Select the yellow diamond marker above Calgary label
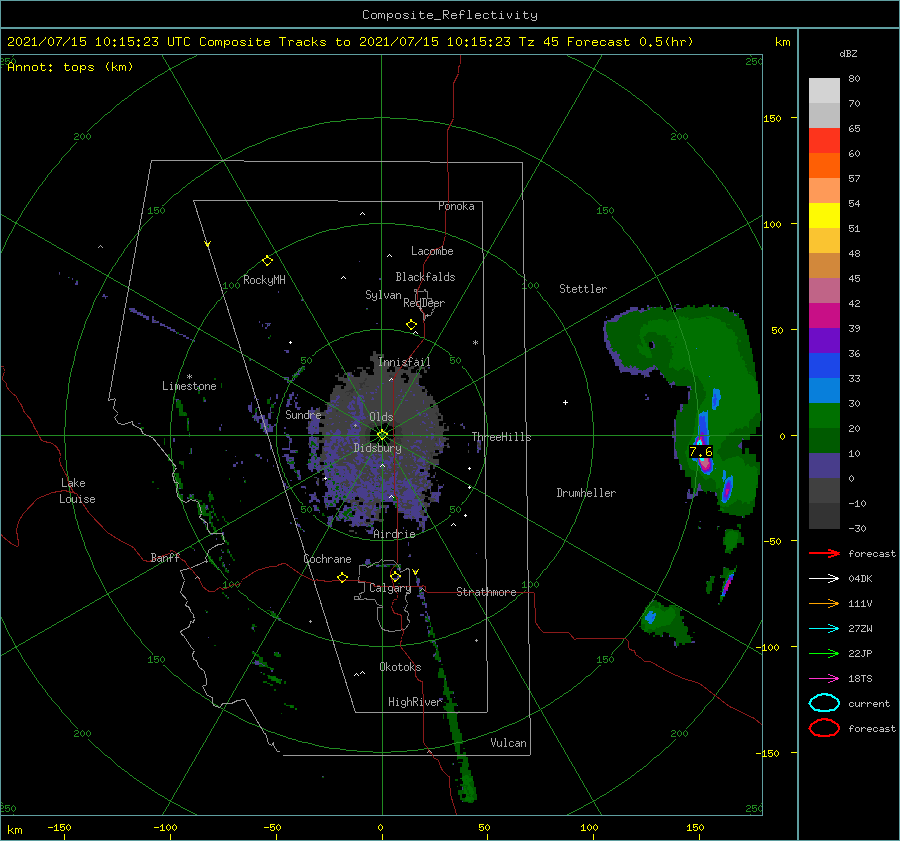Image resolution: width=900 pixels, height=841 pixels. [395, 576]
